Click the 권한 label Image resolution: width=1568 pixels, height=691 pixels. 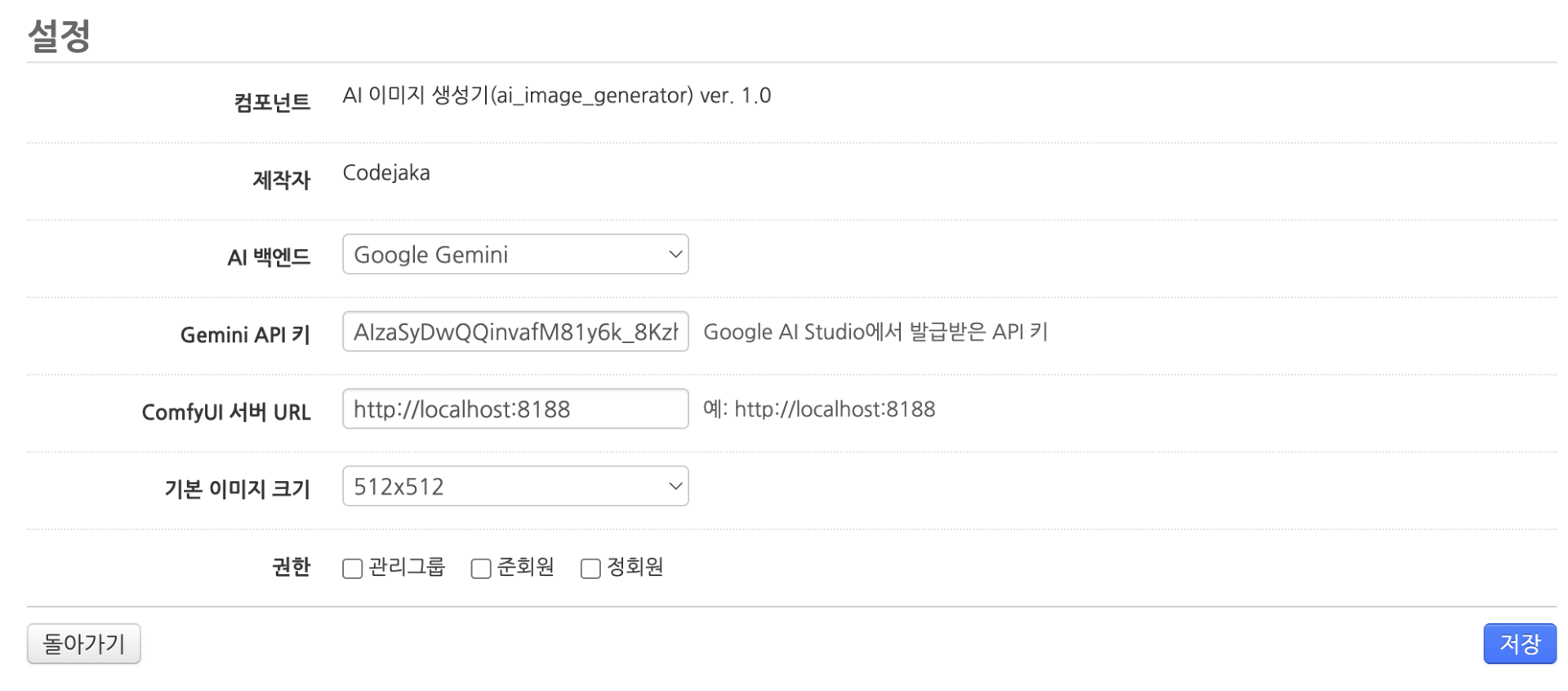(x=291, y=567)
